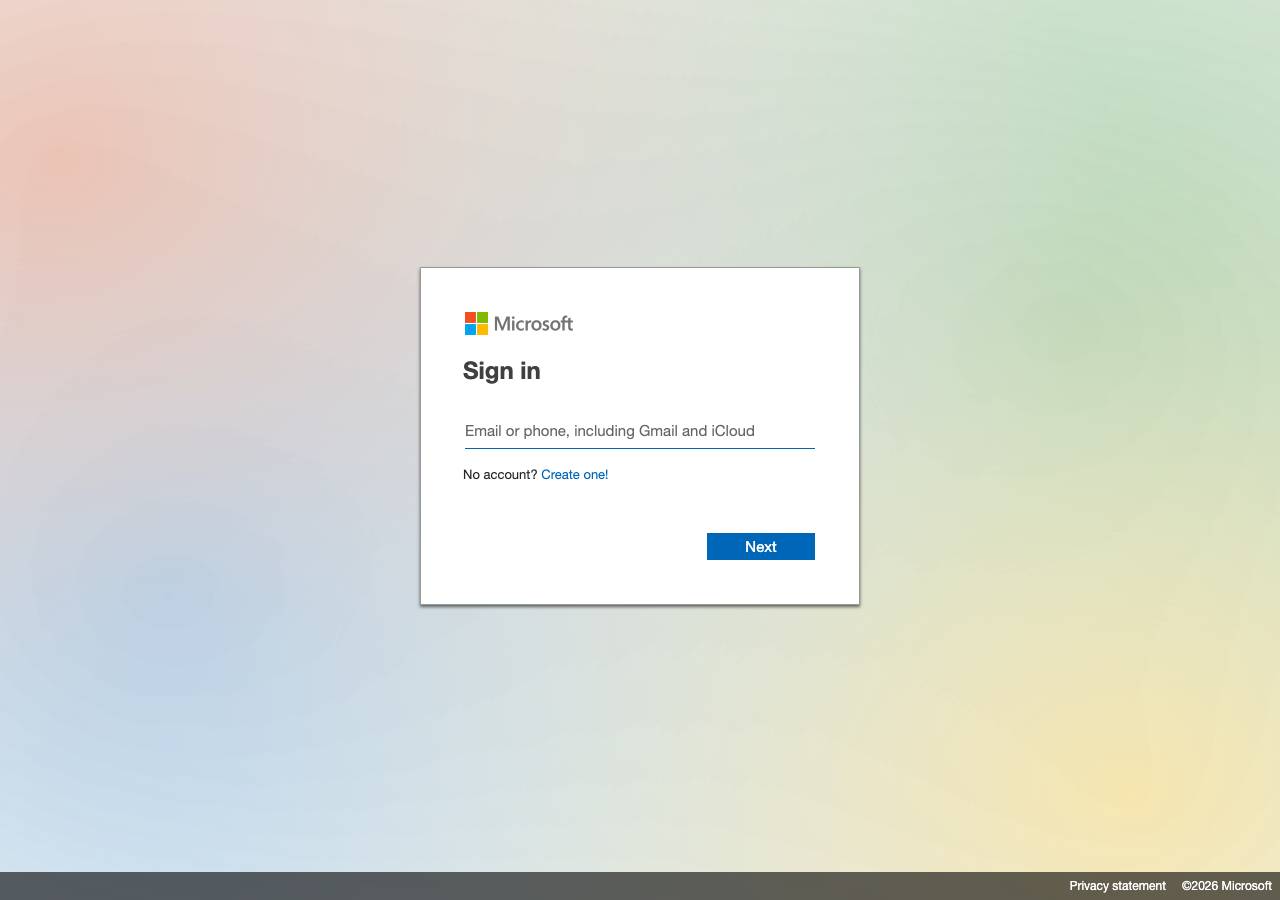The image size is (1280, 900).
Task: Click the Microsoft logo
Action: pos(519,323)
